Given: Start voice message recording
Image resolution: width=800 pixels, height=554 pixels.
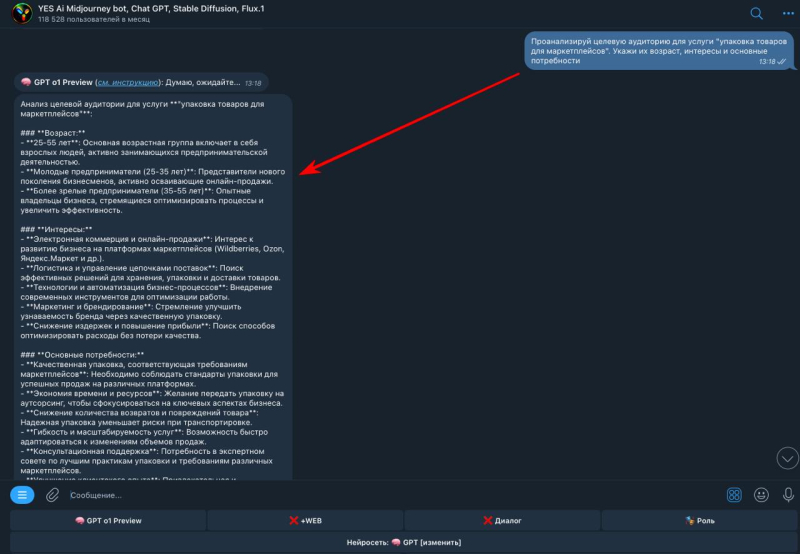Looking at the screenshot, I should point(786,494).
